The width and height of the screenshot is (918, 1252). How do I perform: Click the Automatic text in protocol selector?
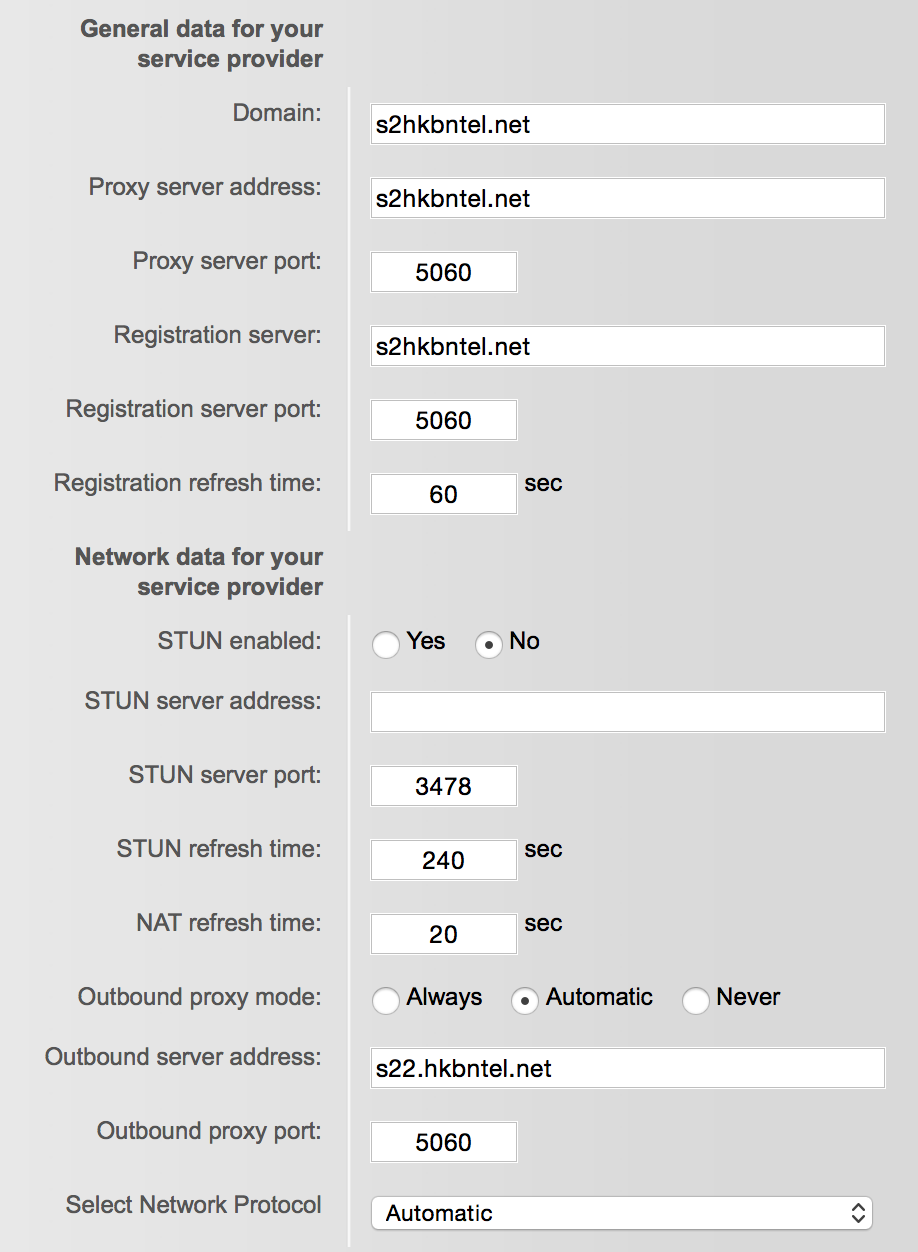(439, 1213)
